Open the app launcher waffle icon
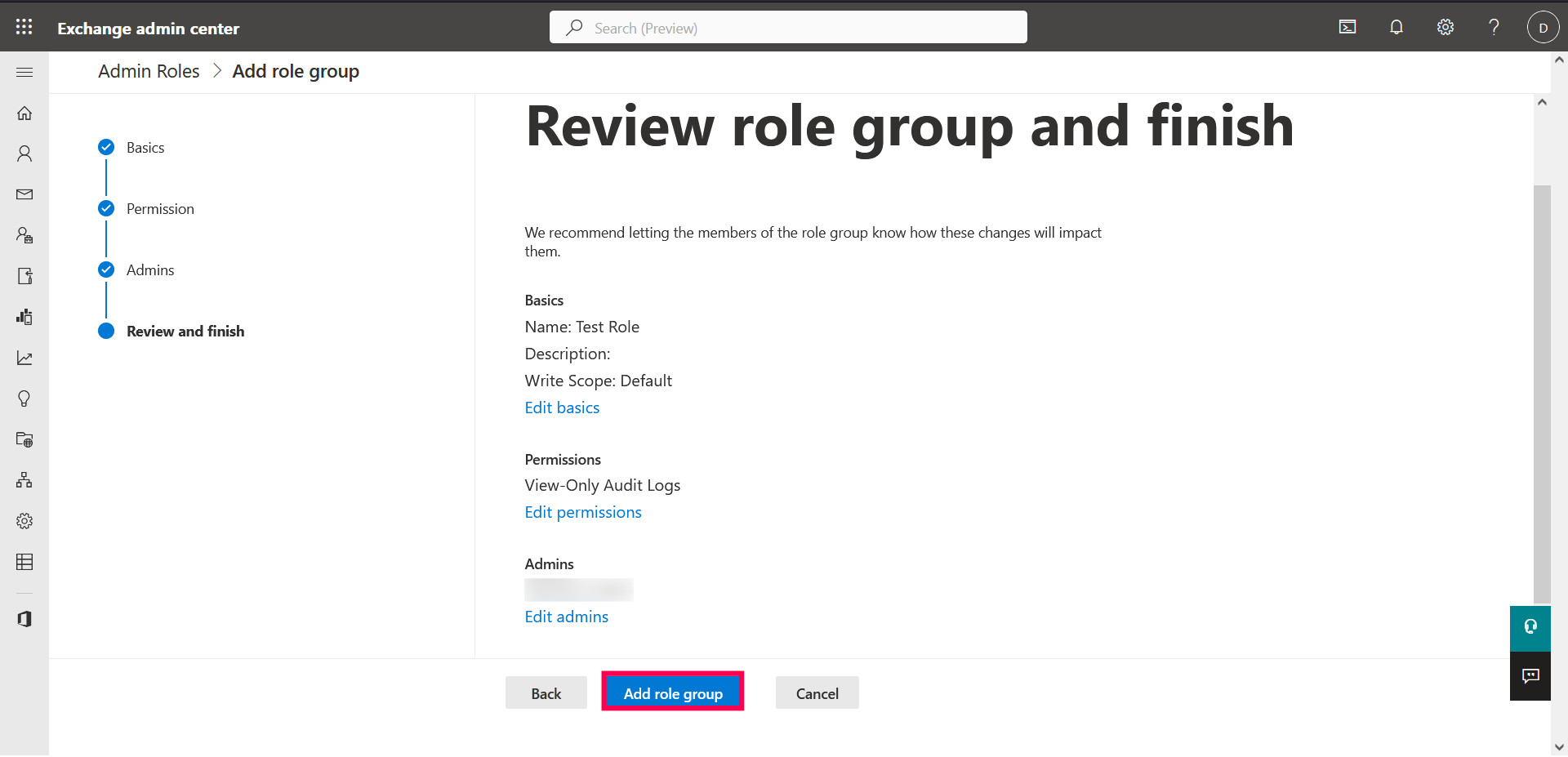Viewport: 1568px width, 757px height. click(24, 27)
